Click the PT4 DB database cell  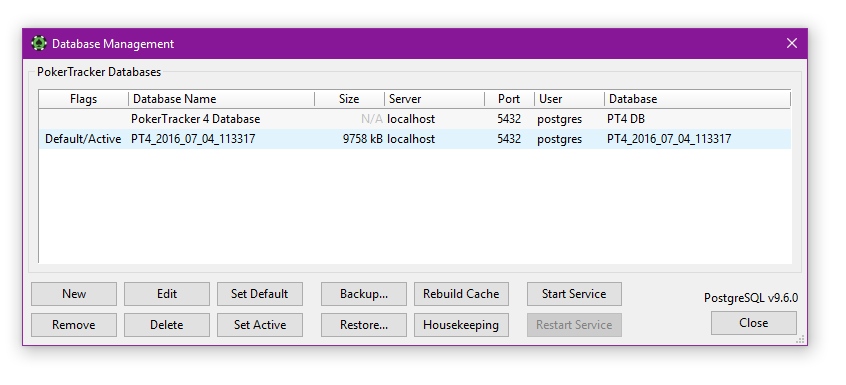[x=626, y=119]
